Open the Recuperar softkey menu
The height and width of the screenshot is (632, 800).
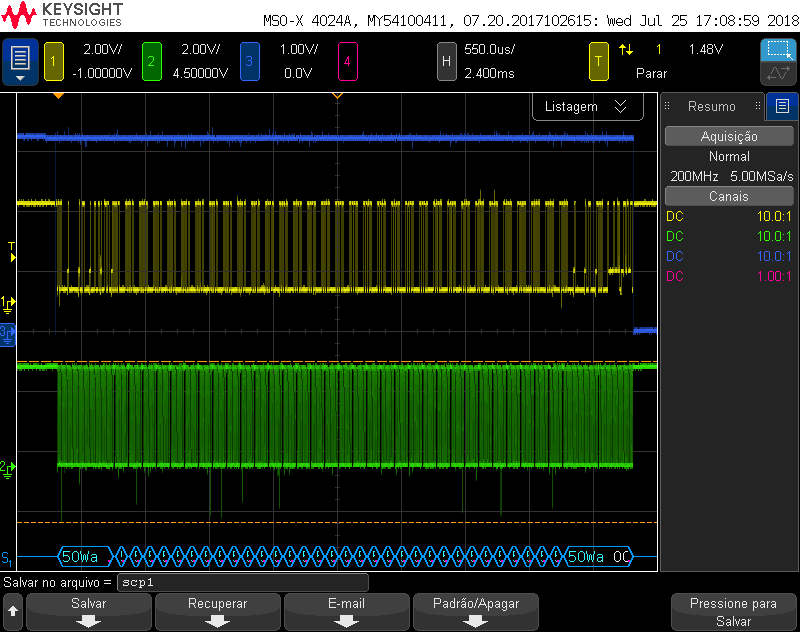coord(218,612)
